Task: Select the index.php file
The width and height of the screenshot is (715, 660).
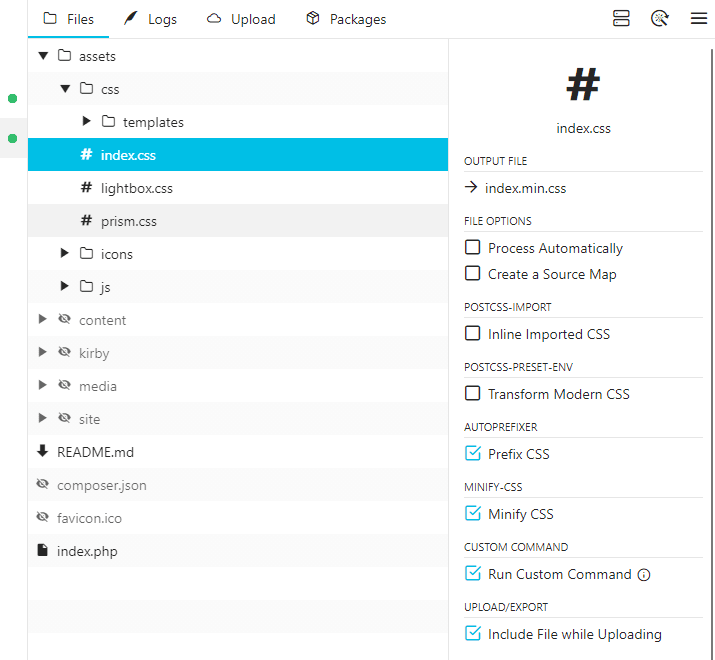Action: click(x=238, y=551)
